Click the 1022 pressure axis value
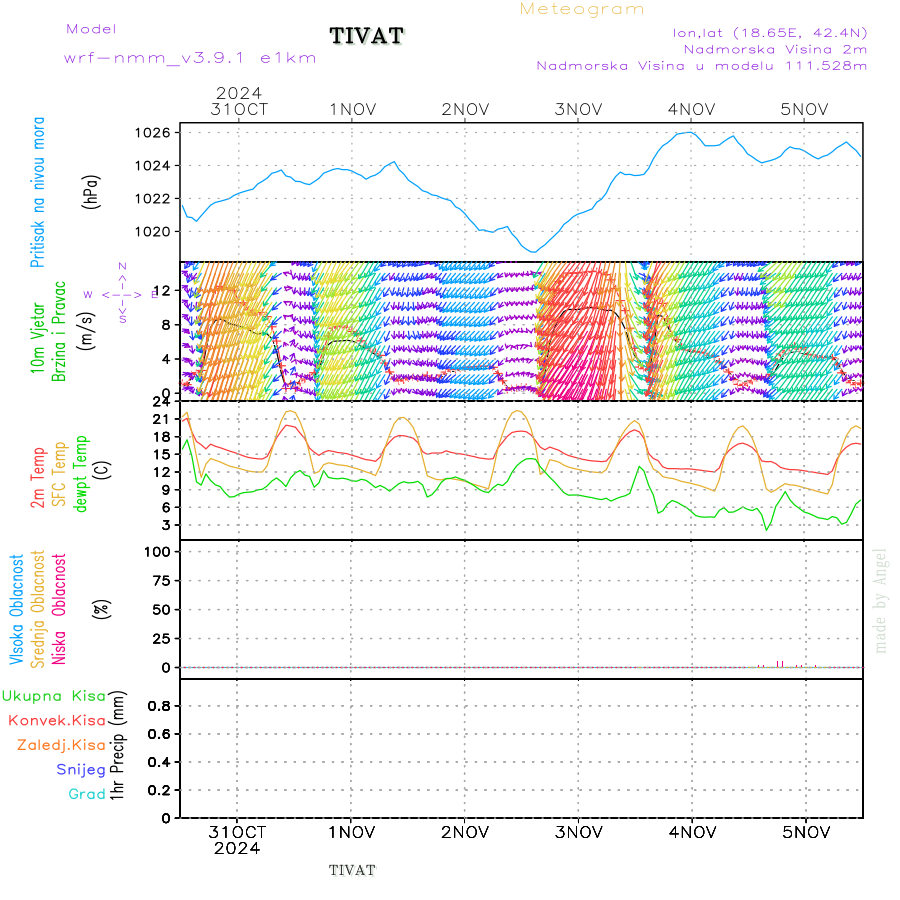 [153, 199]
